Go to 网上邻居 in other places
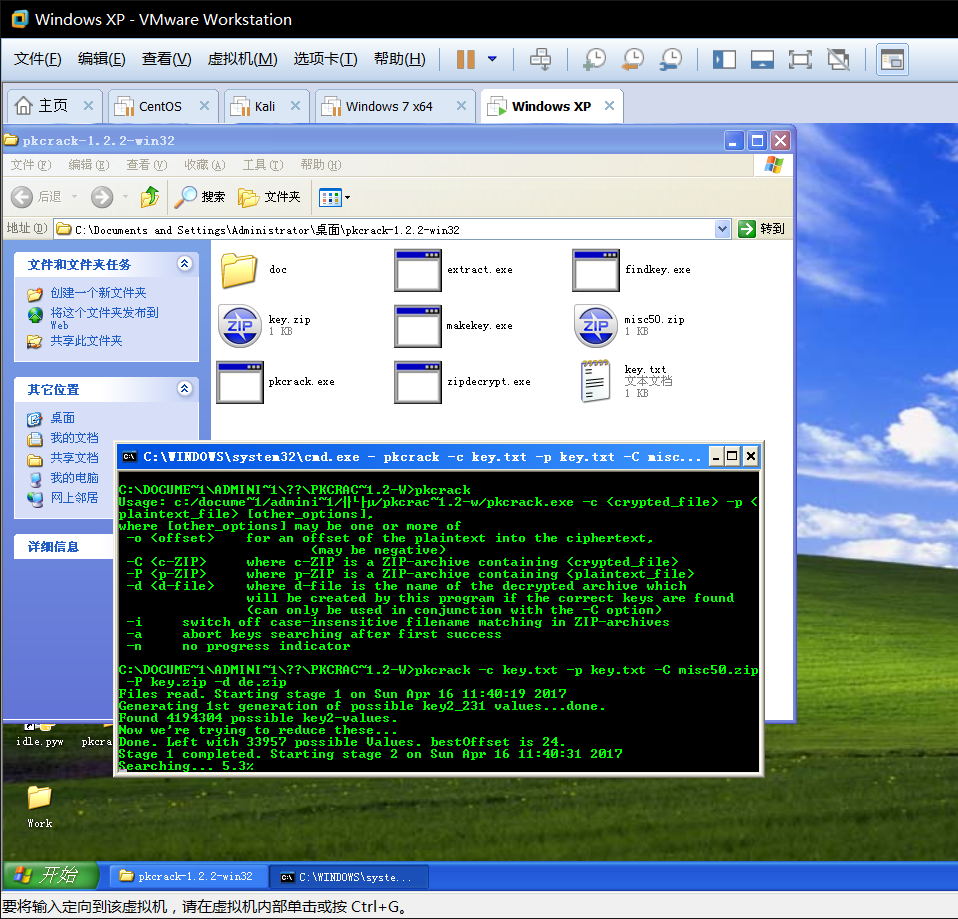 point(74,497)
